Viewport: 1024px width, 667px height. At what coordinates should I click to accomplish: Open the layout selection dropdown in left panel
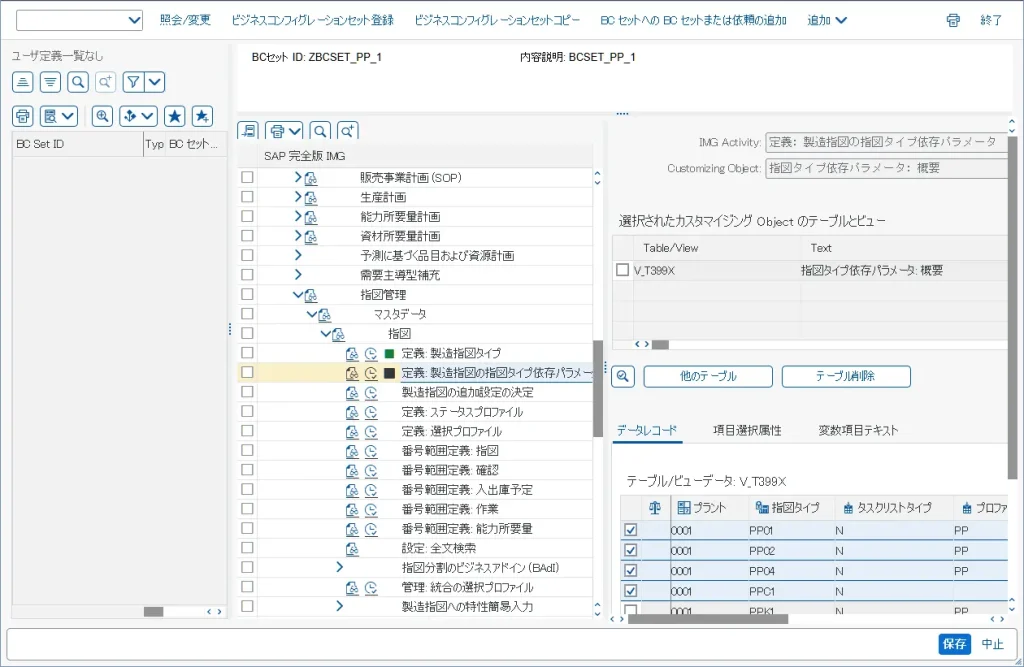coord(59,116)
